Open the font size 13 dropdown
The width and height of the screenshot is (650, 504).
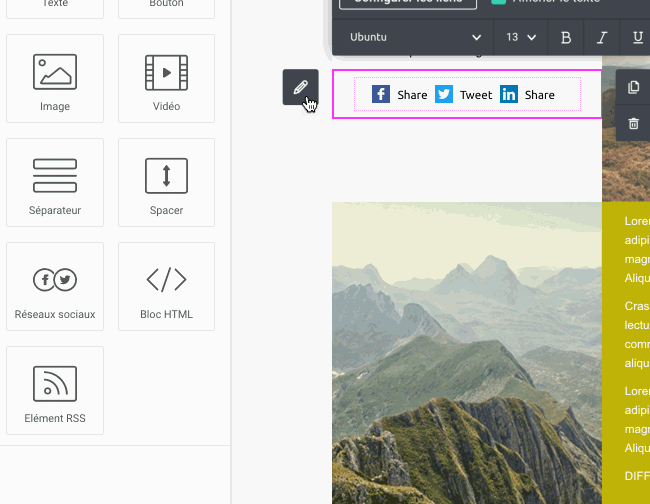521,37
